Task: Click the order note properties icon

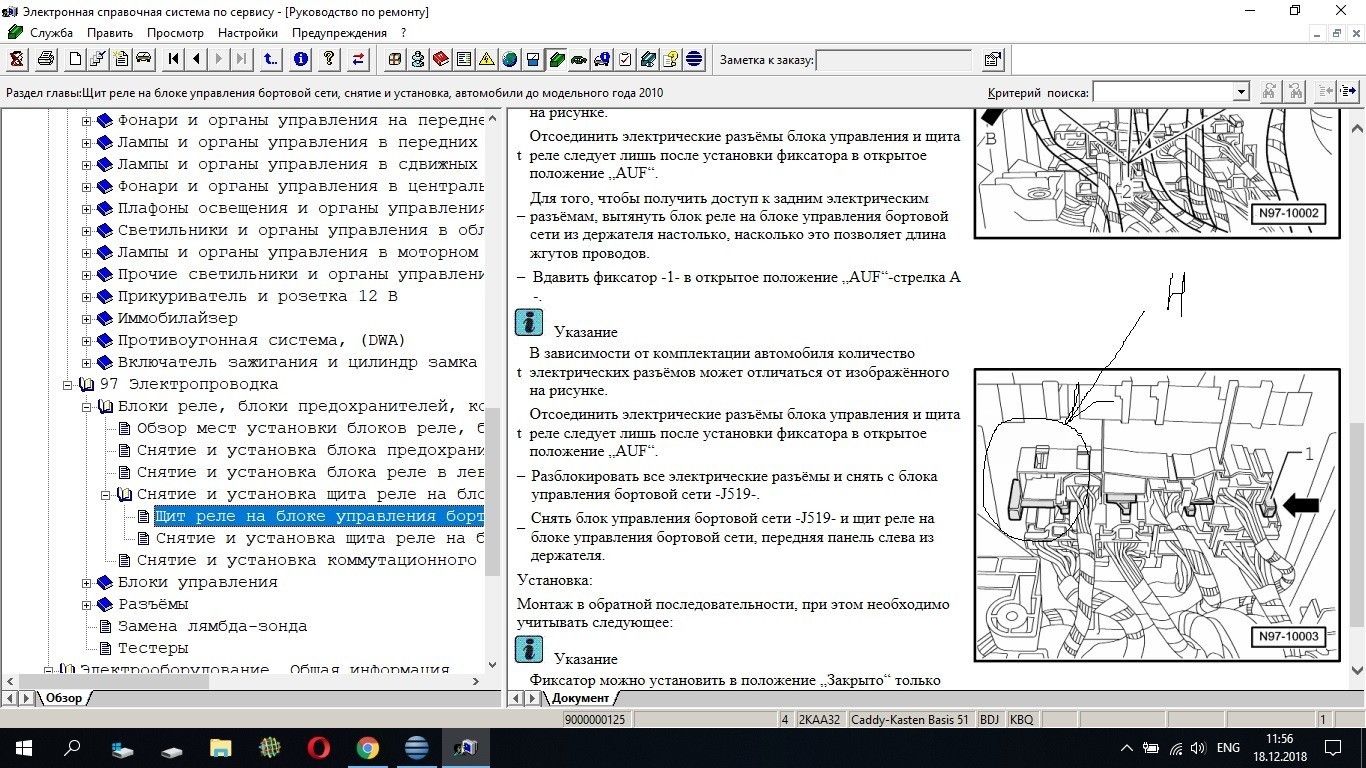Action: pos(992,59)
